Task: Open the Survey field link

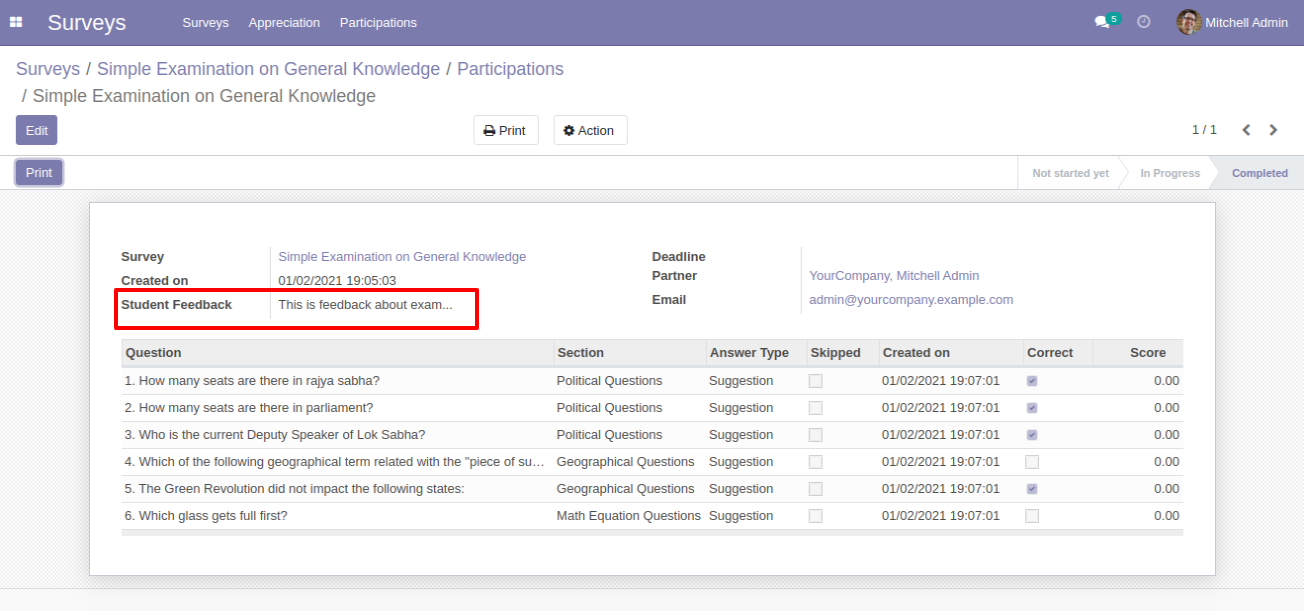Action: click(x=402, y=257)
